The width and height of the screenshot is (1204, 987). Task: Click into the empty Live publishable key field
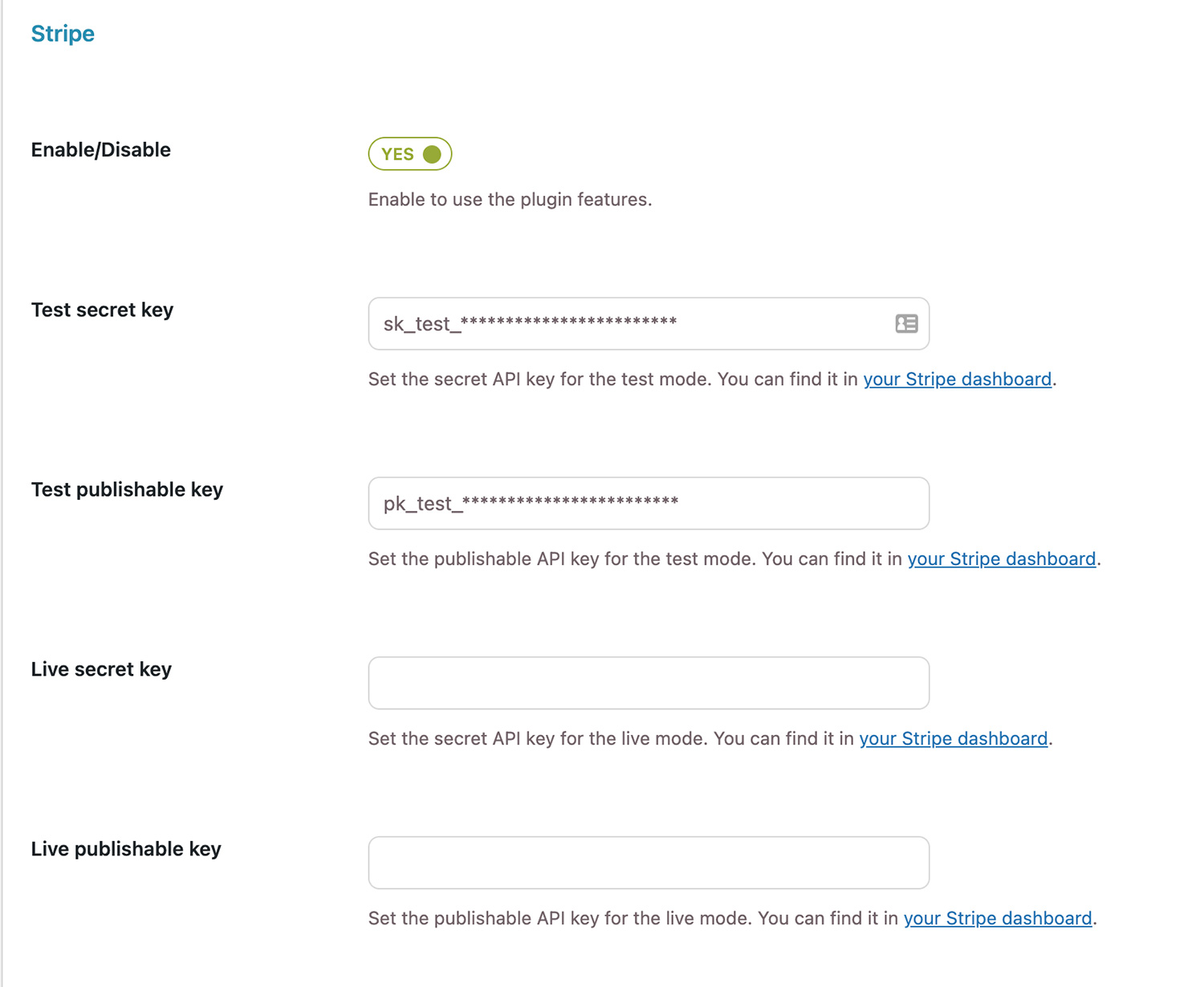[x=649, y=863]
